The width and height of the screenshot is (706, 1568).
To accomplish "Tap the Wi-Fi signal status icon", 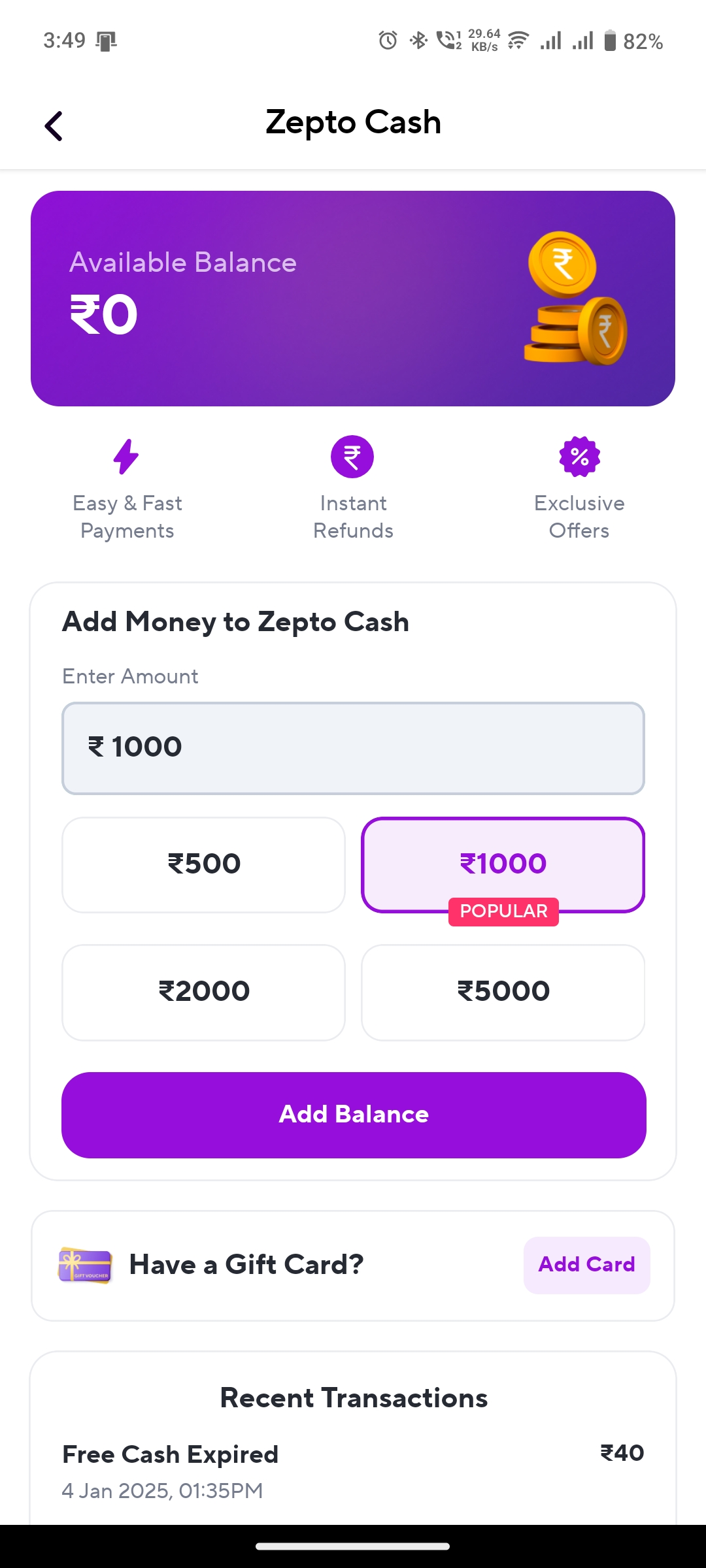I will coord(518,41).
